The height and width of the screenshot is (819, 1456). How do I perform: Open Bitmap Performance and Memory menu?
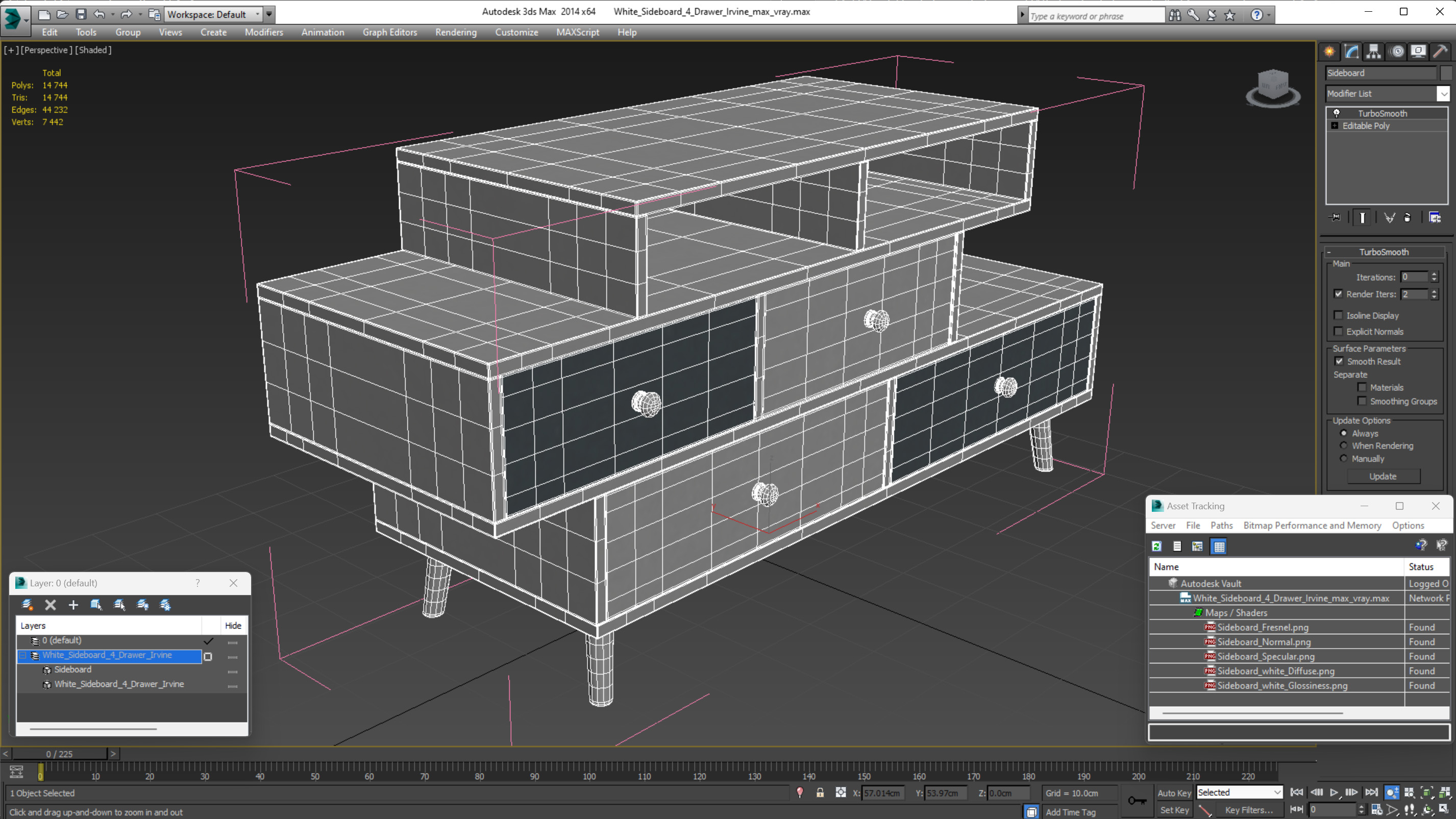1312,525
